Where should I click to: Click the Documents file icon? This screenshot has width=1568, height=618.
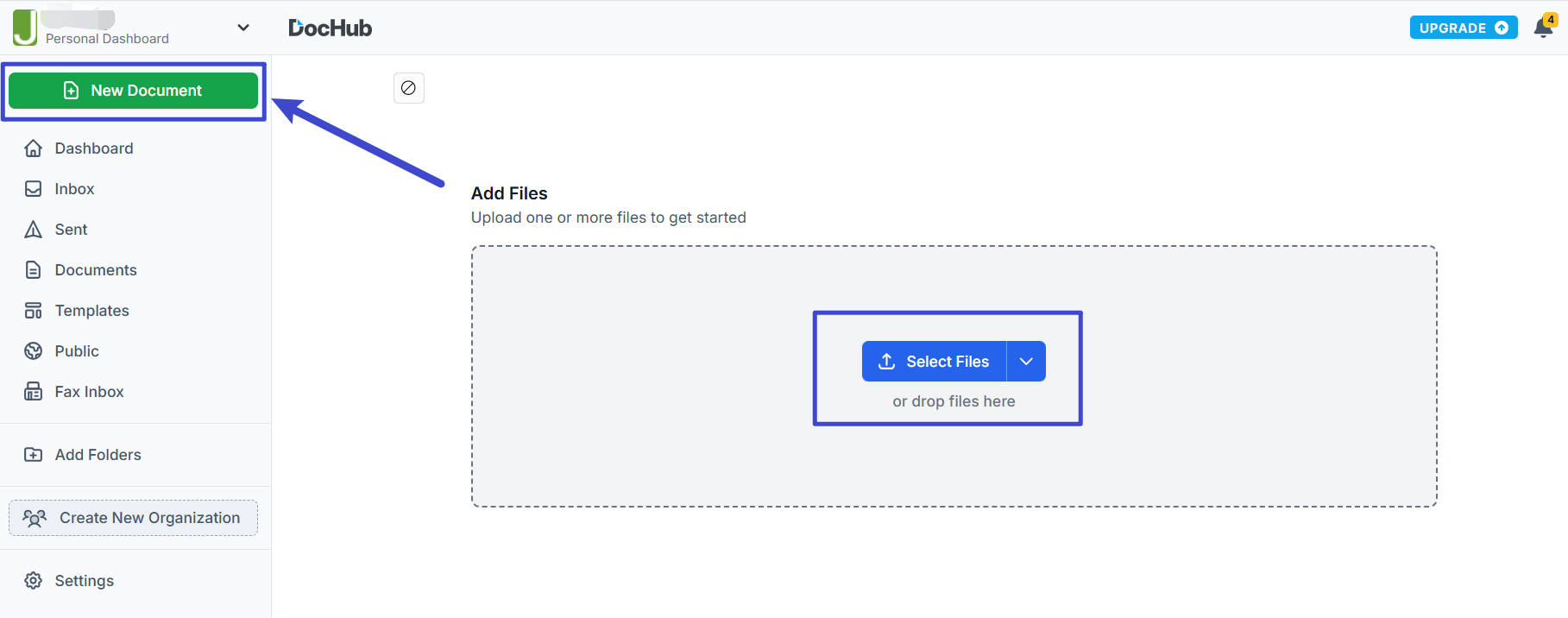click(33, 270)
